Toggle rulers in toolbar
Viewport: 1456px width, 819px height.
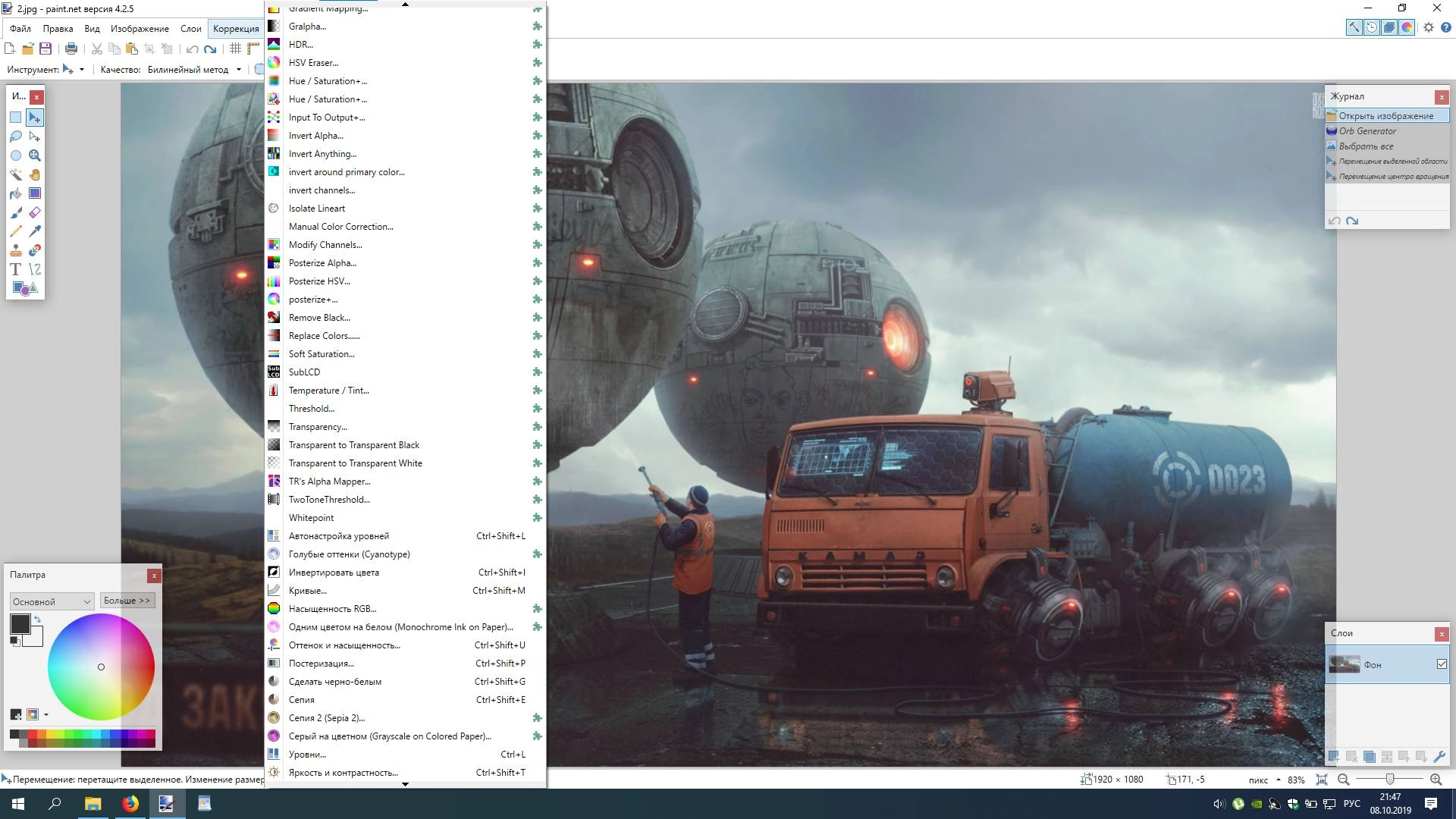tap(253, 49)
